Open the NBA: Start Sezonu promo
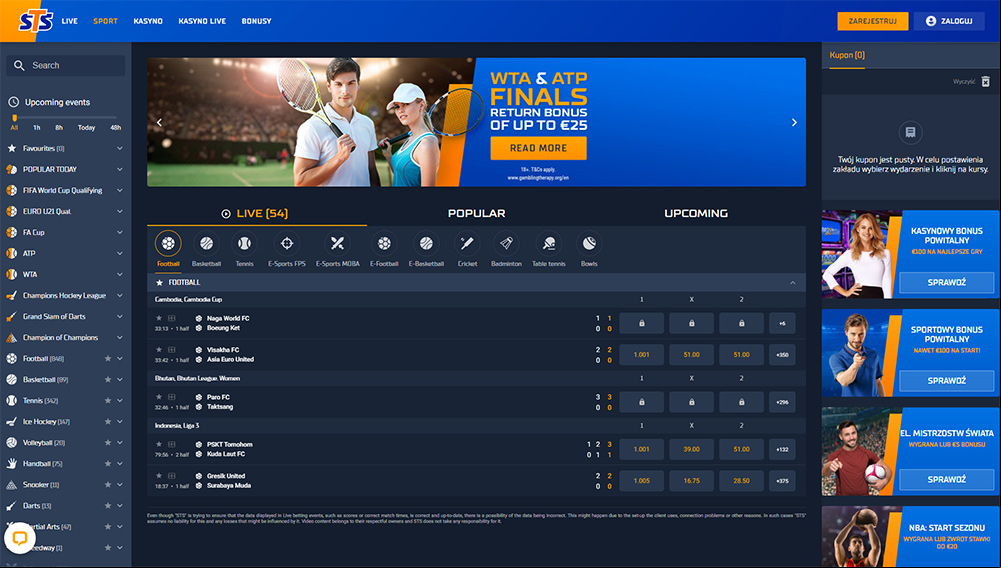Screen dimensions: 1001x568 (911, 537)
